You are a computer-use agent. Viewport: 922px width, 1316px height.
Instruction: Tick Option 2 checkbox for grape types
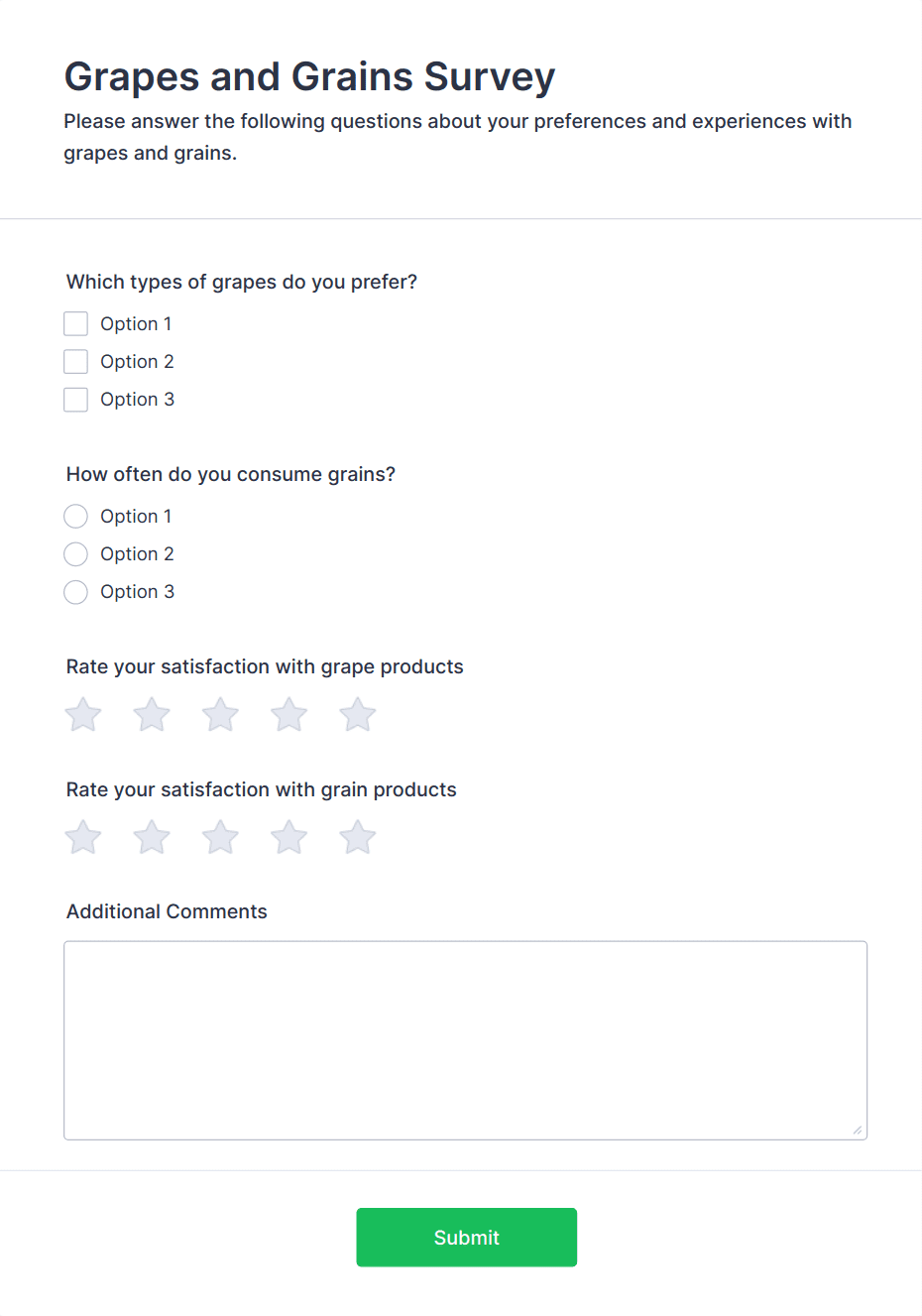tap(76, 362)
